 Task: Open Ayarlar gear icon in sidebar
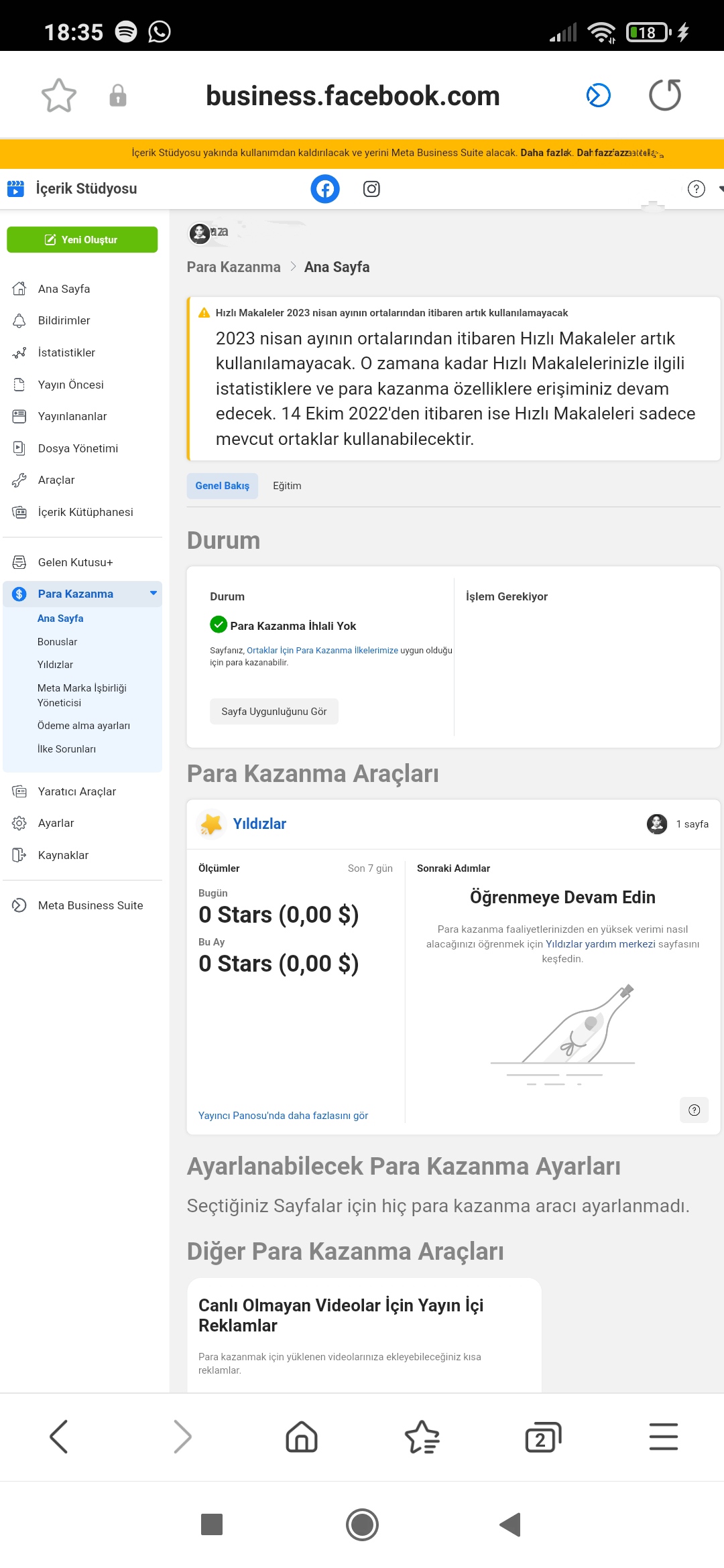click(x=19, y=823)
